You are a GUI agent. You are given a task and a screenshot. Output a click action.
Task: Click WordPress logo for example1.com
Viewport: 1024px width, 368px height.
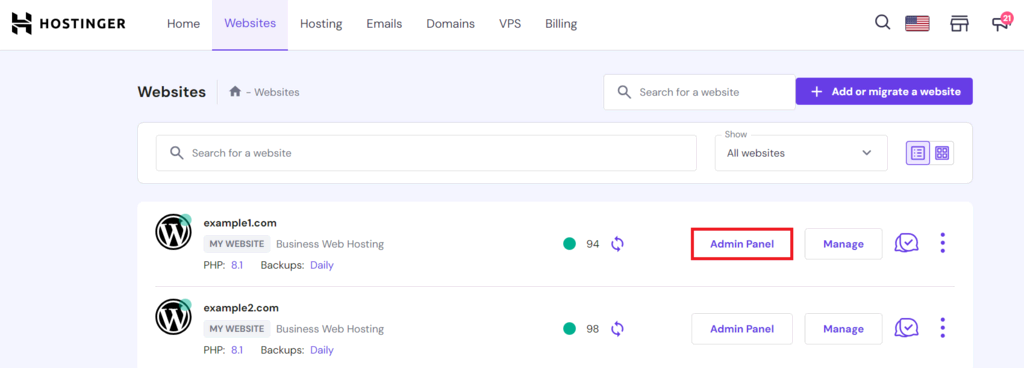[x=173, y=232]
